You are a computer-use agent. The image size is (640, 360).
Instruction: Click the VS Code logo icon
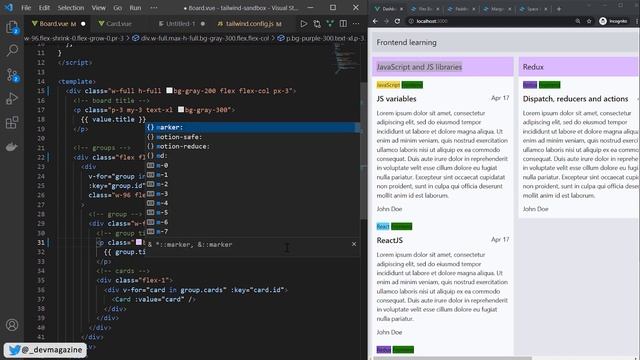[x=9, y=7]
